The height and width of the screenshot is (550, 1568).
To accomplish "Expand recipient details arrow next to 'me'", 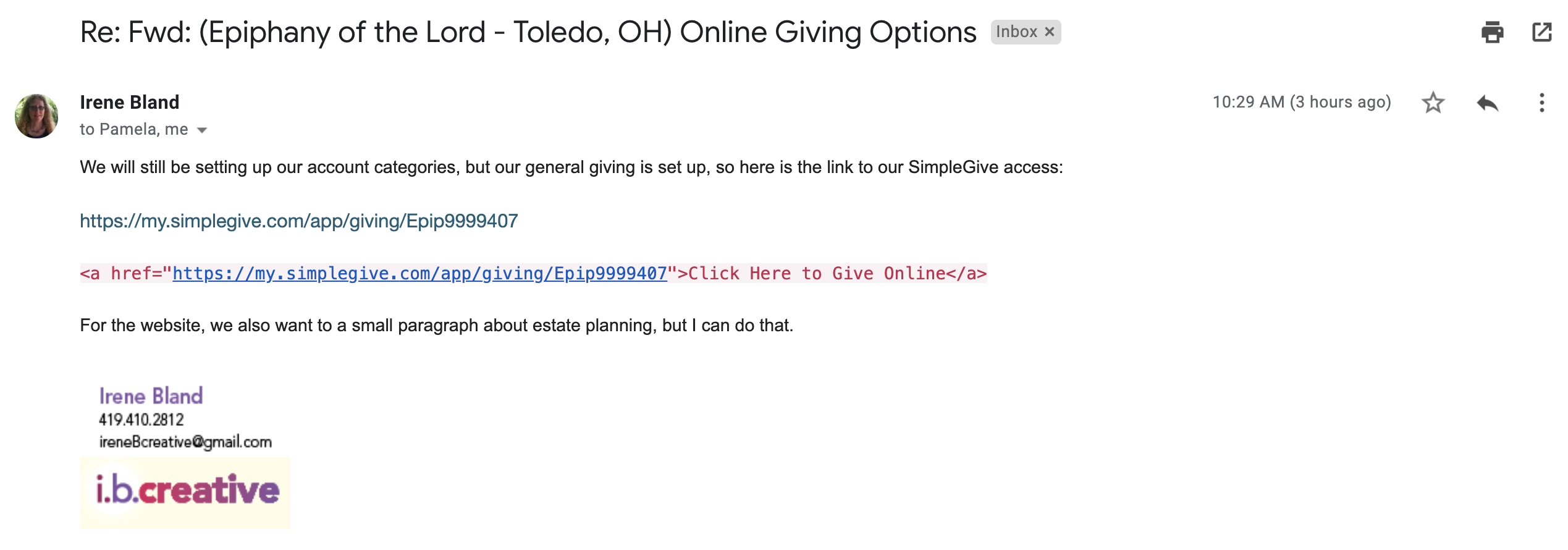I will (x=202, y=130).
